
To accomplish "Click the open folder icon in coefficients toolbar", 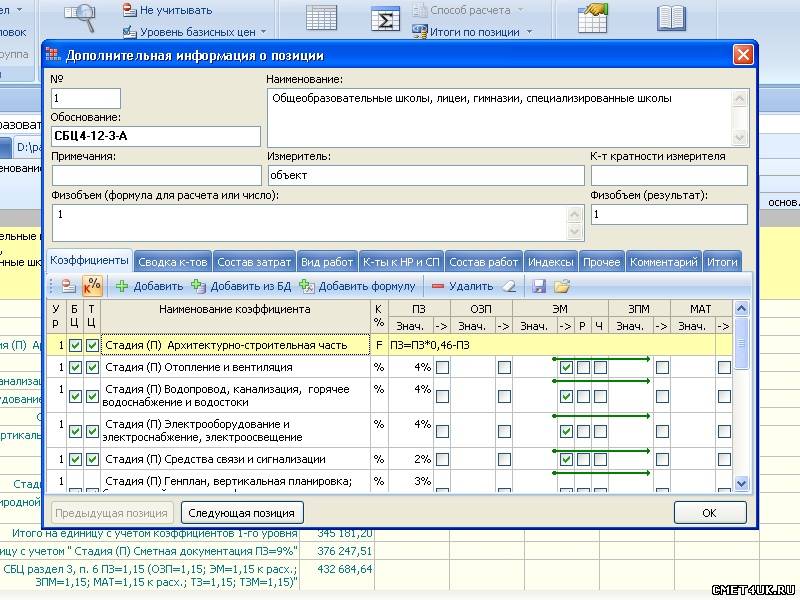I will point(562,286).
